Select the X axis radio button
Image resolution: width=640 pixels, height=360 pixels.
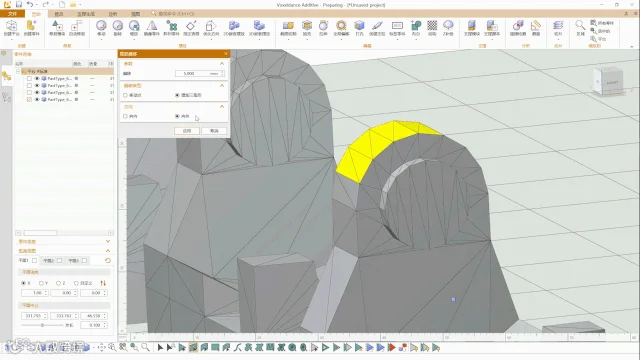click(x=23, y=283)
